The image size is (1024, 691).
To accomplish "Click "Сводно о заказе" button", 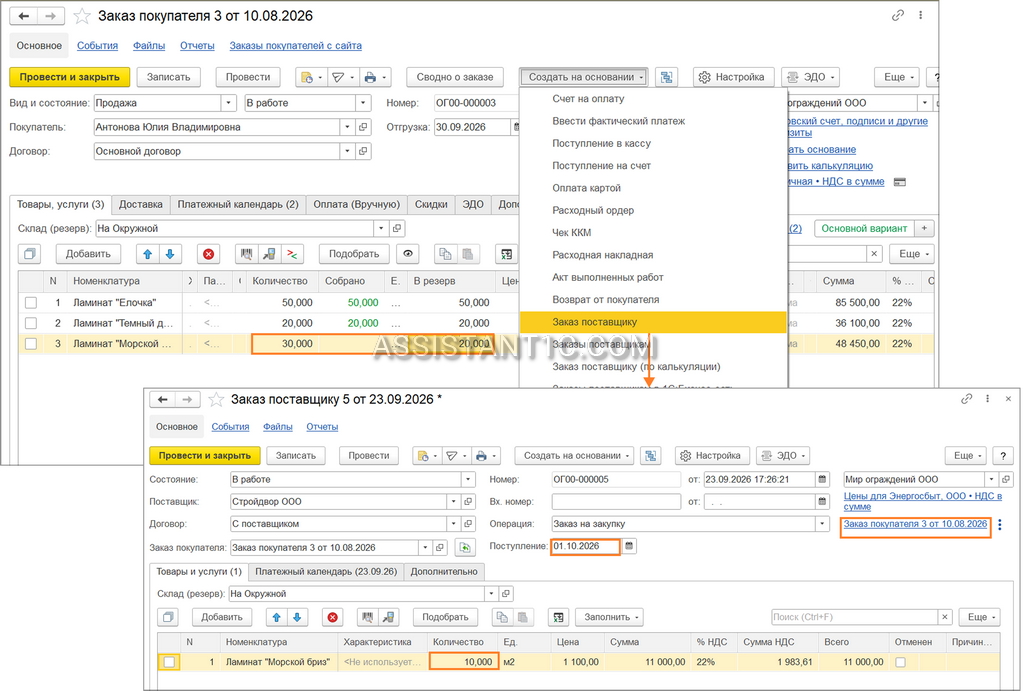I will point(455,77).
